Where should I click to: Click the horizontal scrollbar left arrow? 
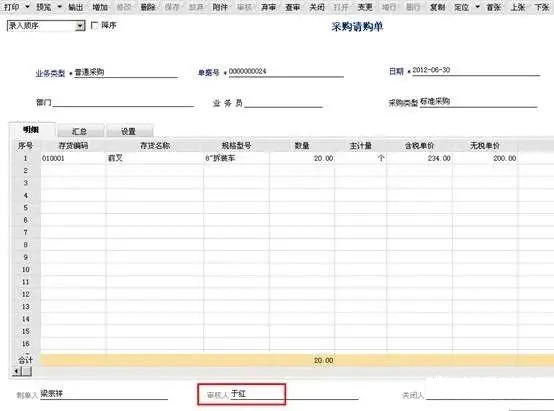[16, 371]
